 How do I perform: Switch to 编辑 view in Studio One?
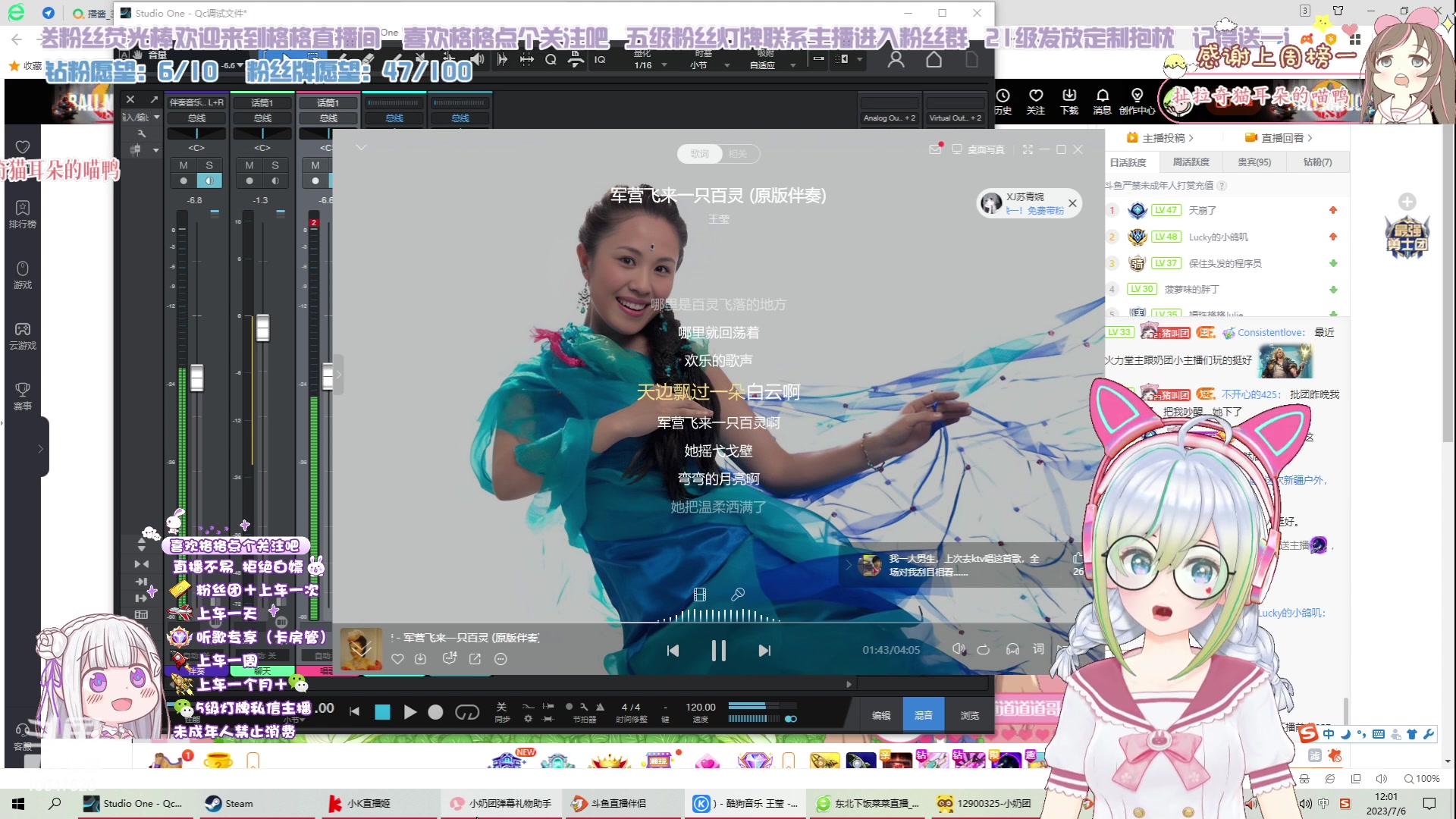[881, 715]
